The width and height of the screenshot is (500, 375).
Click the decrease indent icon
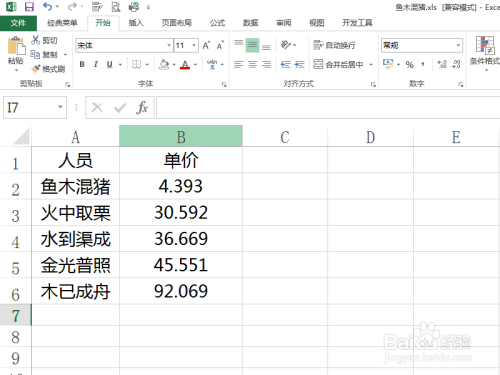pyautogui.click(x=286, y=64)
